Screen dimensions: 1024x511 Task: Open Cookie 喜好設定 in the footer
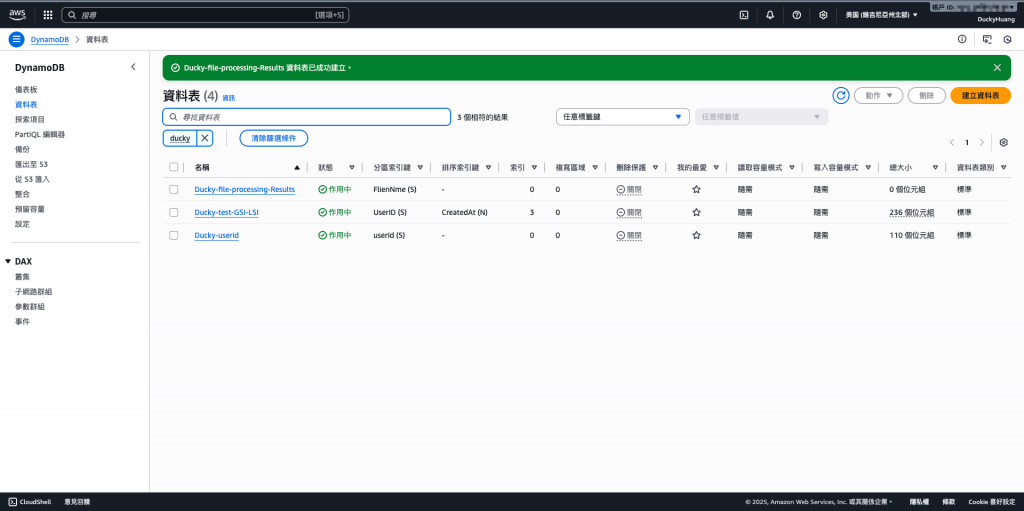991,502
